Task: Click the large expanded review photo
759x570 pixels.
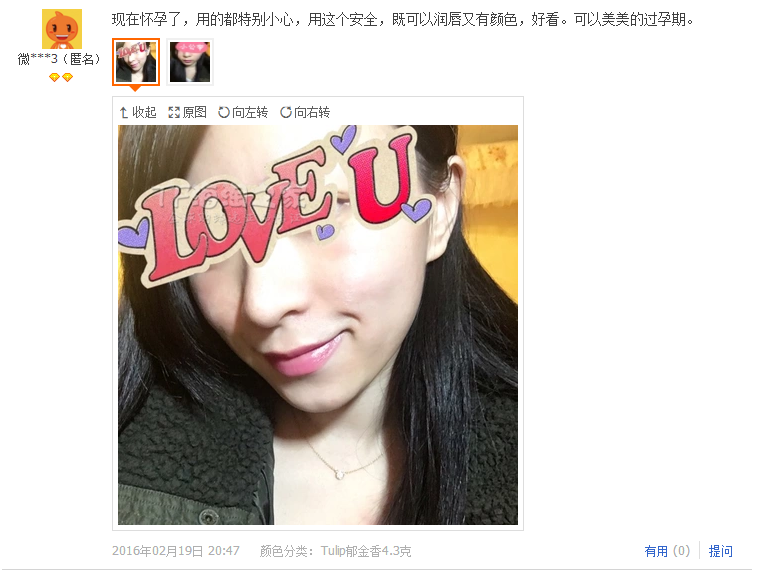Action: coord(318,325)
